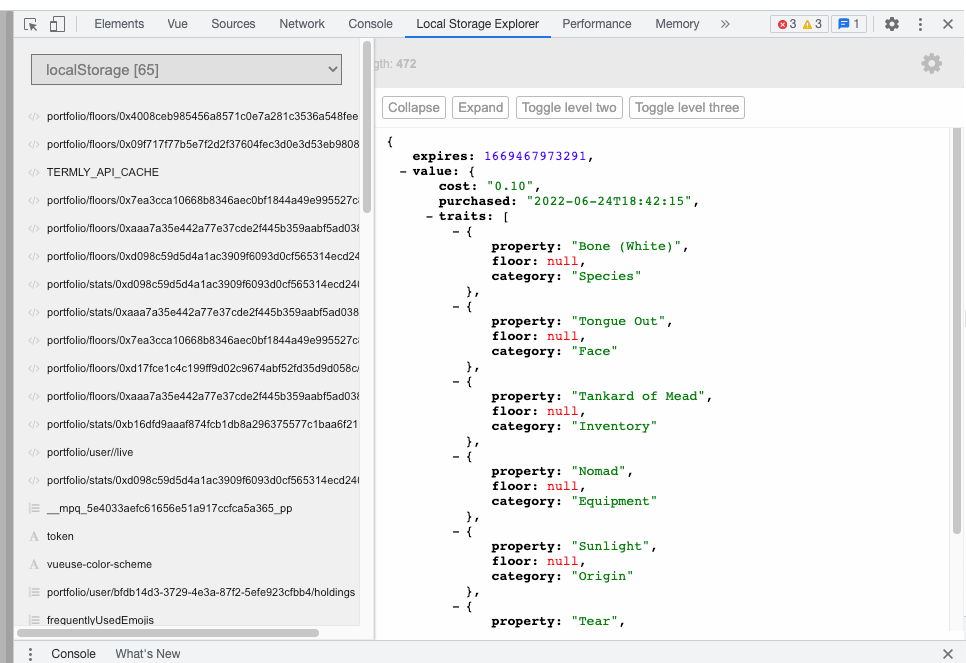Collapse the Sunlight trait object
The width and height of the screenshot is (966, 663).
pyautogui.click(x=456, y=531)
